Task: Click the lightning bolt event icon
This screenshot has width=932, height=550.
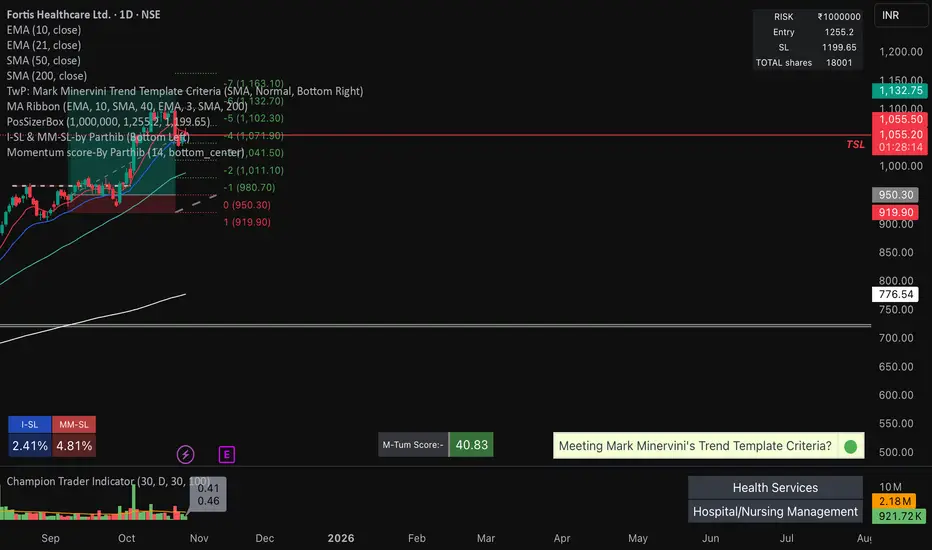Action: 185,455
